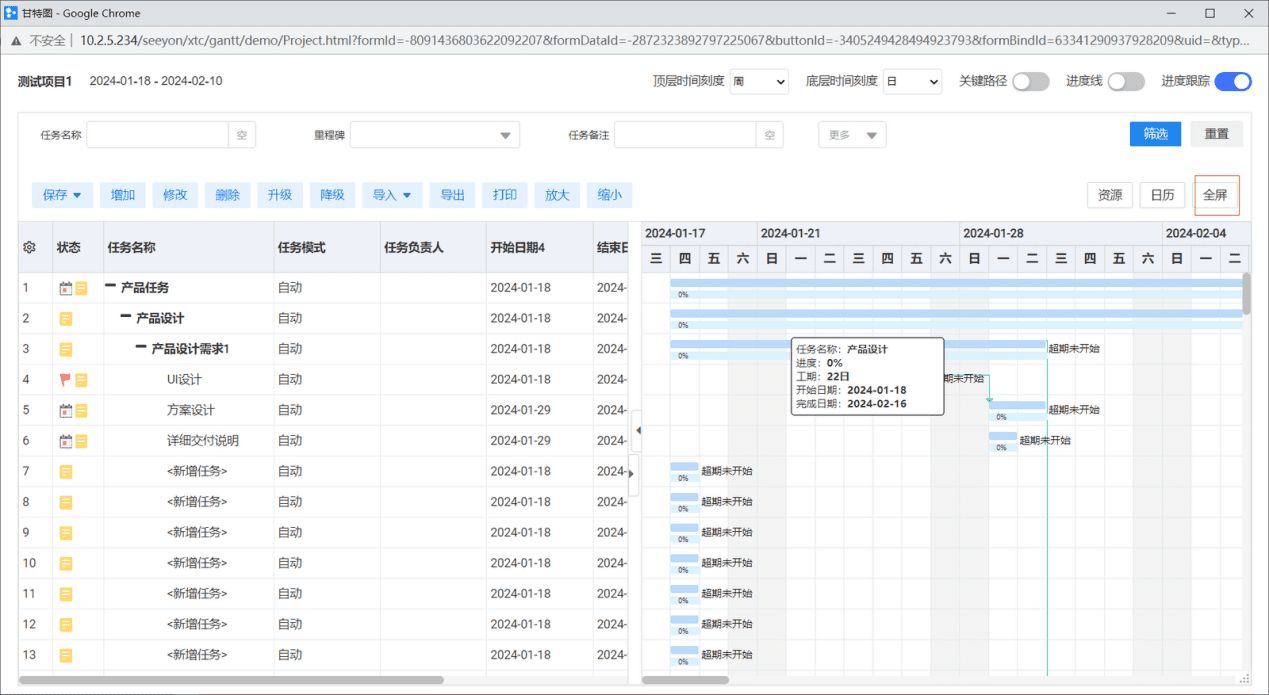Click the 打印 button
1269x695 pixels.
point(505,195)
